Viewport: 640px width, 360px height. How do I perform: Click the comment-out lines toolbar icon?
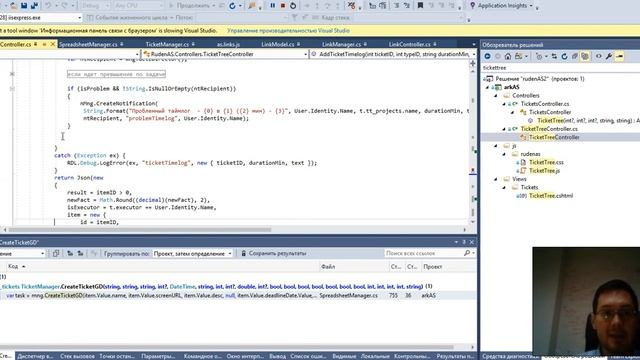click(x=396, y=6)
